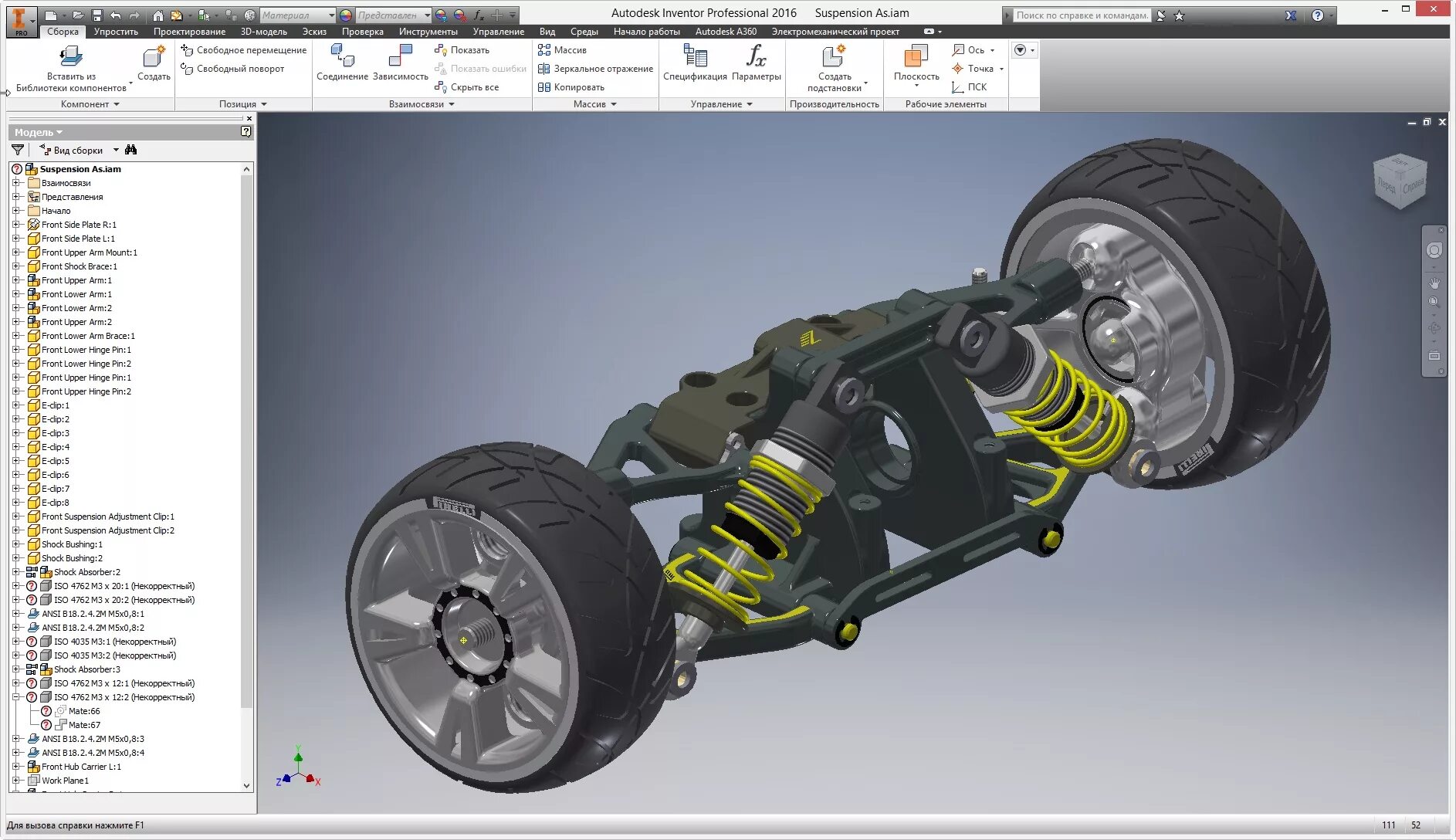This screenshot has width=1456, height=840.
Task: Click the Open file icon
Action: [x=78, y=15]
